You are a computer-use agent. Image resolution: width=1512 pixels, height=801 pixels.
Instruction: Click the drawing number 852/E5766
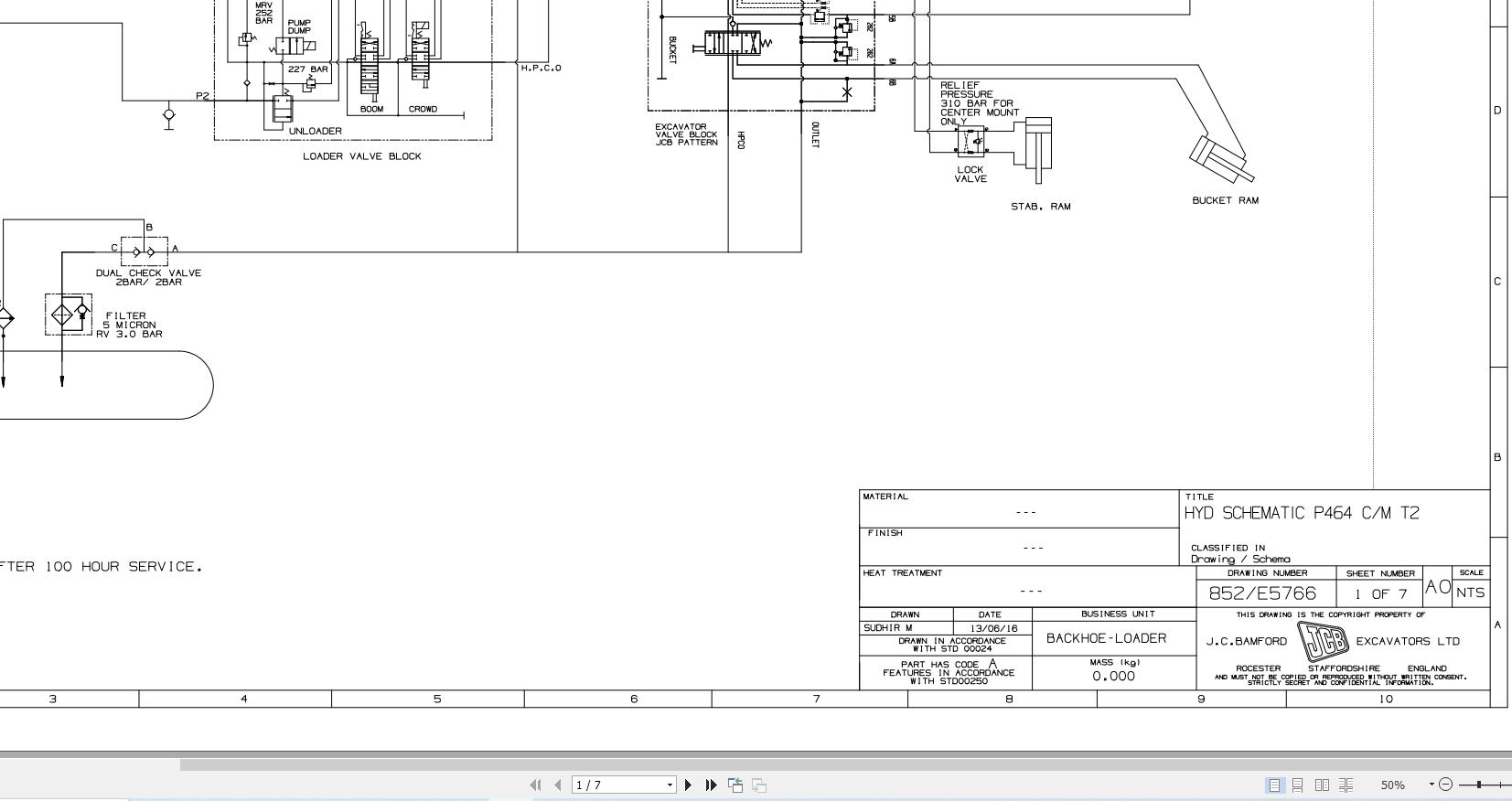(x=1262, y=593)
